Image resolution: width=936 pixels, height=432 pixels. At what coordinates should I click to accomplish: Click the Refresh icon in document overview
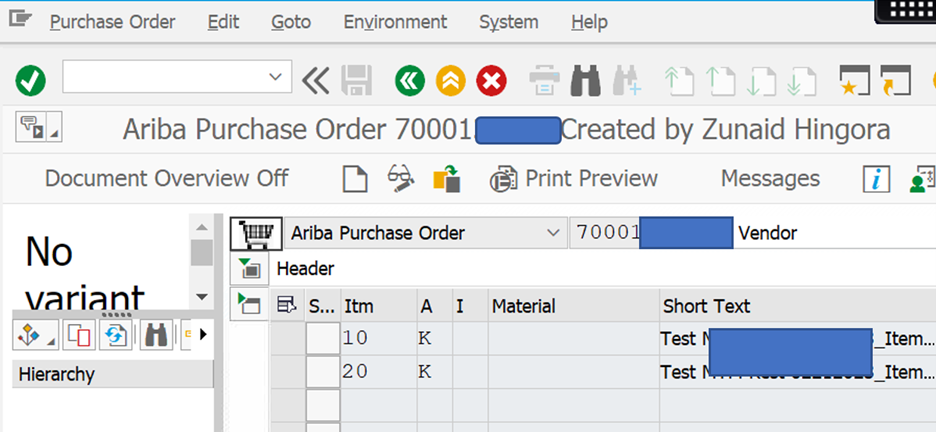(115, 335)
